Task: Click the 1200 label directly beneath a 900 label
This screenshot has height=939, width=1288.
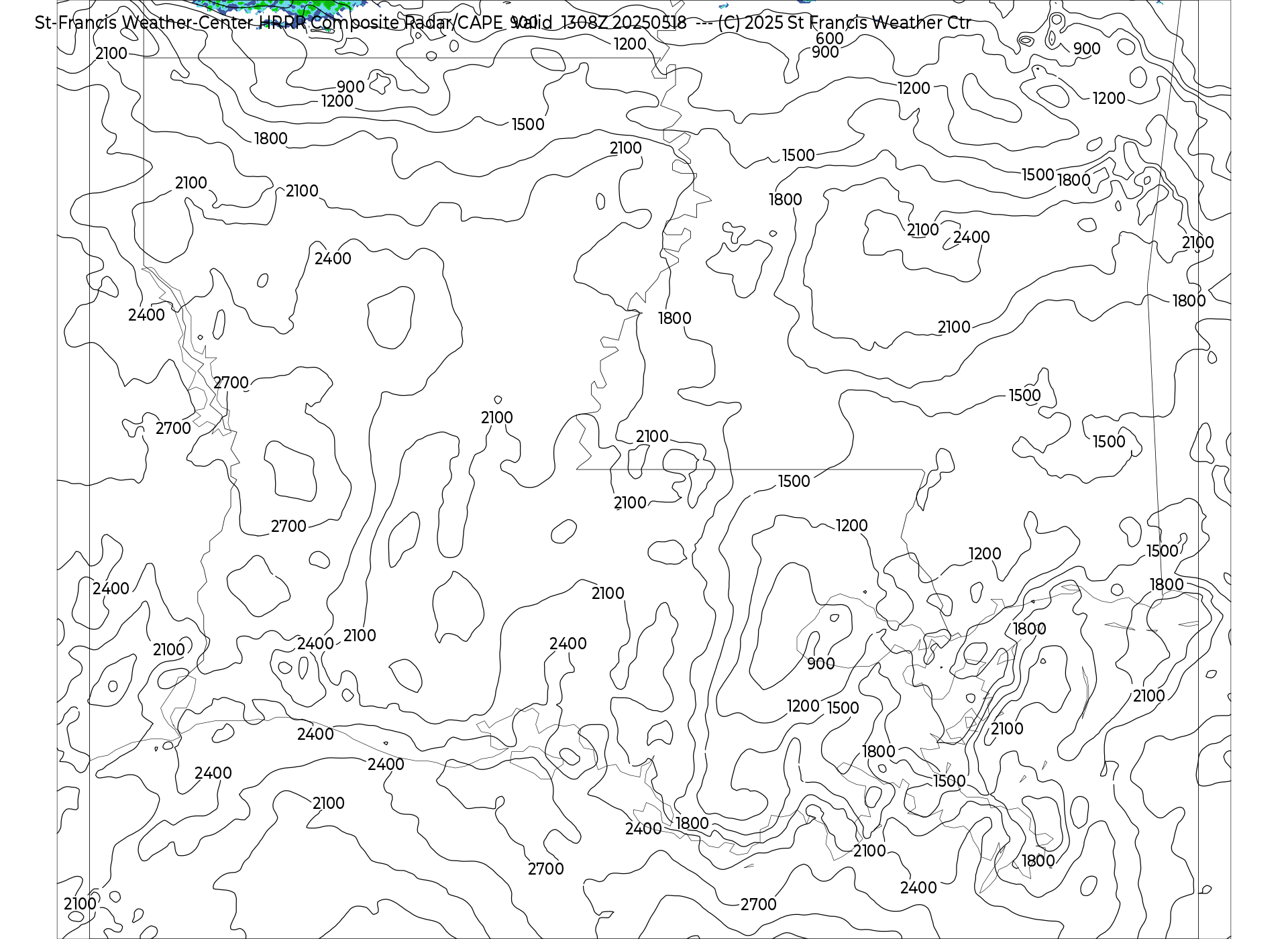Action: (x=337, y=101)
